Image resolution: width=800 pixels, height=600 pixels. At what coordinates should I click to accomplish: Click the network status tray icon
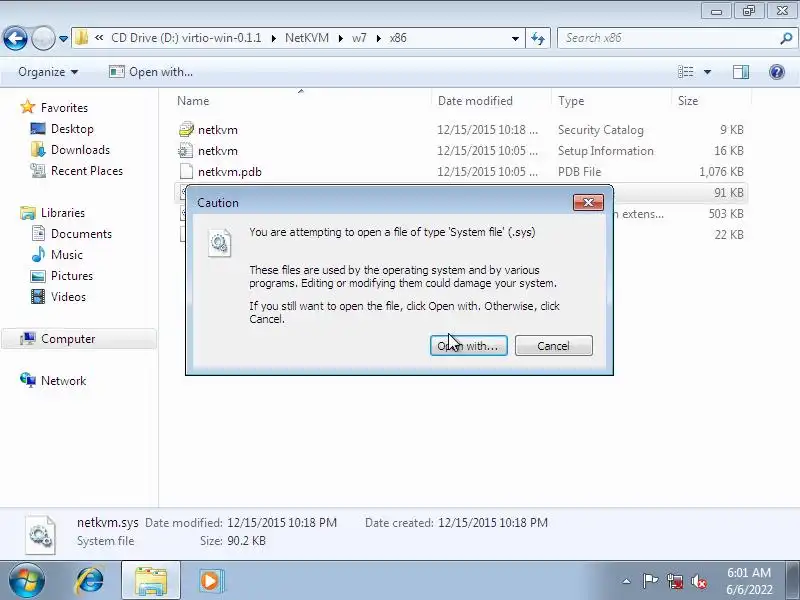[x=674, y=581]
